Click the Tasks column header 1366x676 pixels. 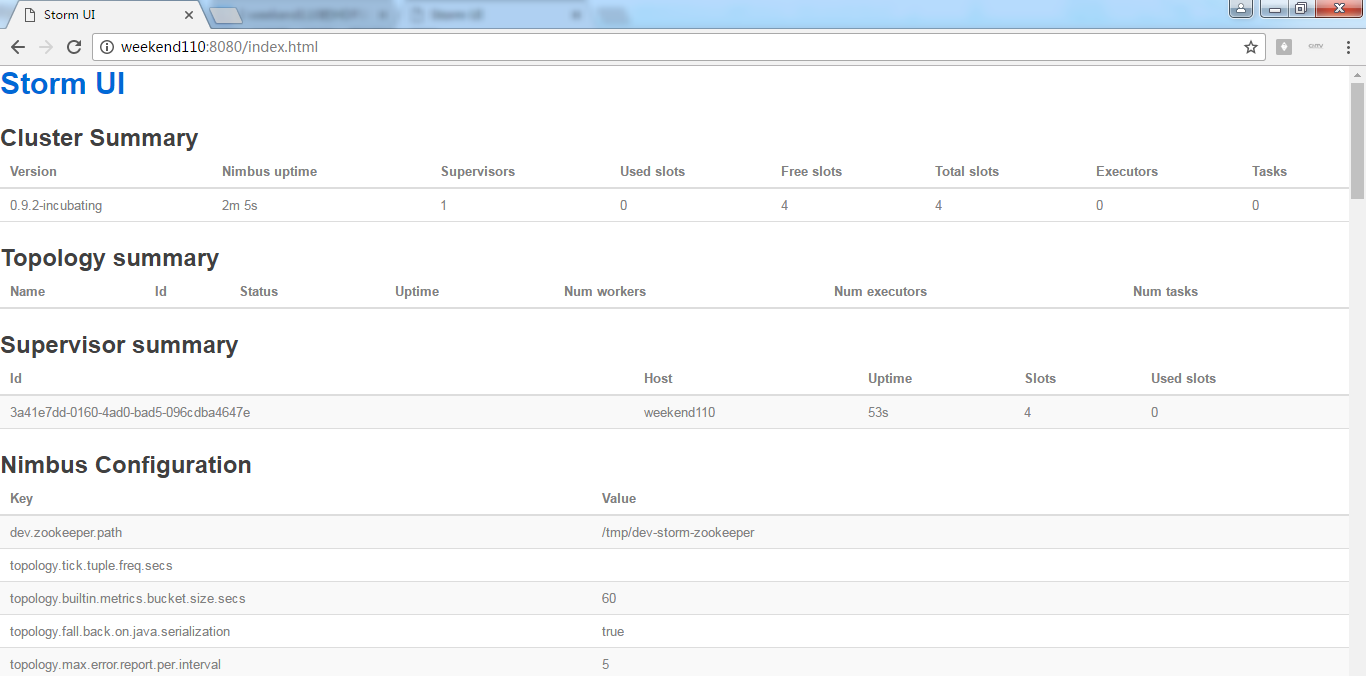[1269, 172]
